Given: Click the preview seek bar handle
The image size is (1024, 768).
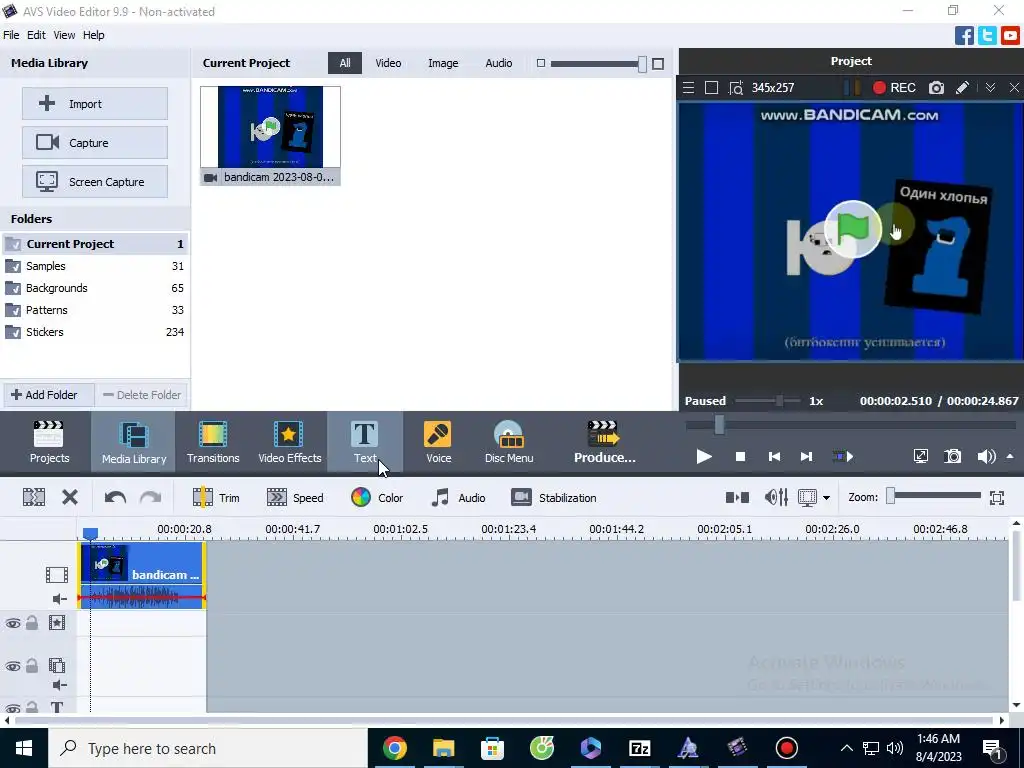Looking at the screenshot, I should pos(719,424).
